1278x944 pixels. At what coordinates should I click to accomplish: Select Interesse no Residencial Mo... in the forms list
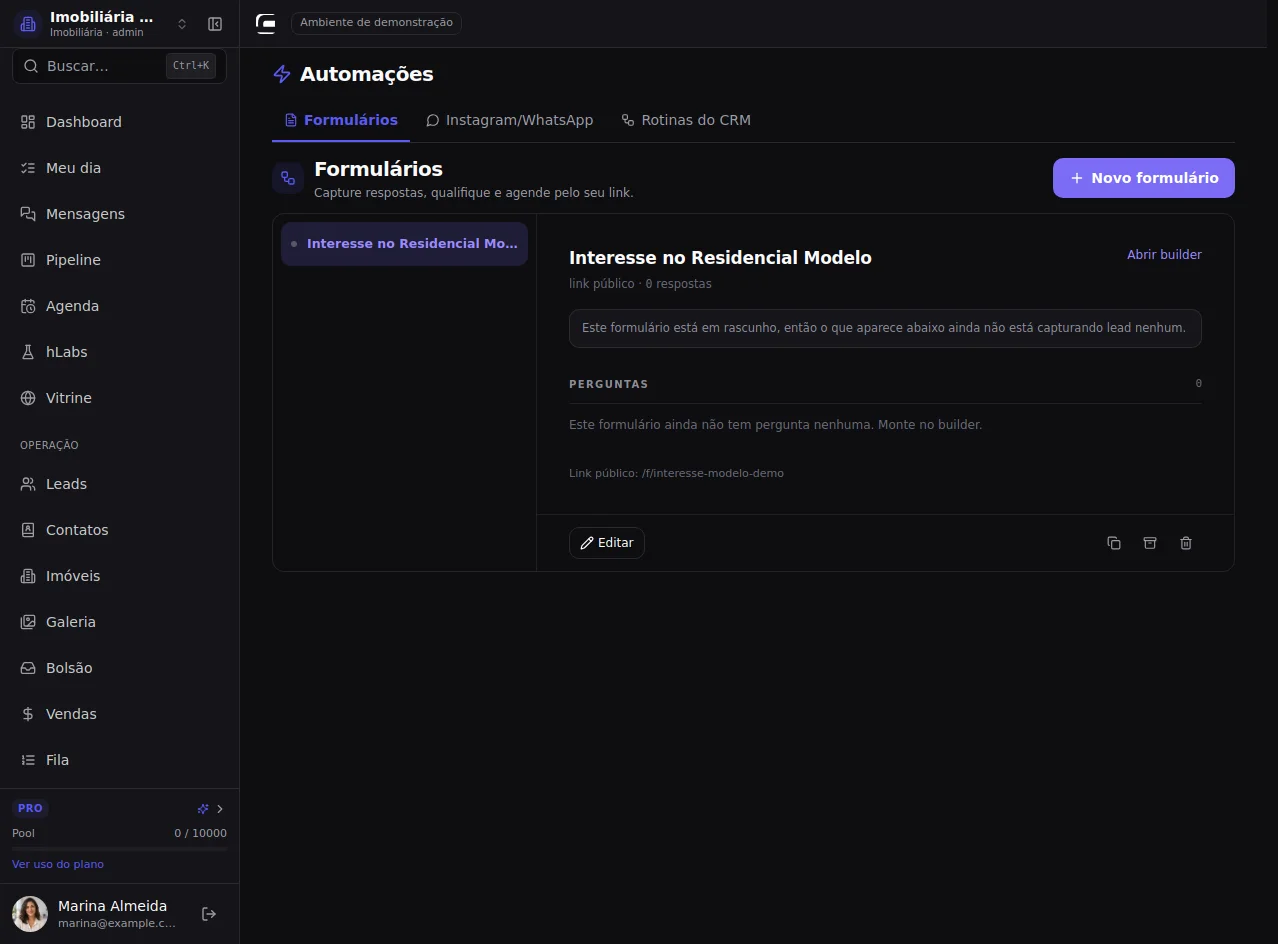pyautogui.click(x=404, y=244)
